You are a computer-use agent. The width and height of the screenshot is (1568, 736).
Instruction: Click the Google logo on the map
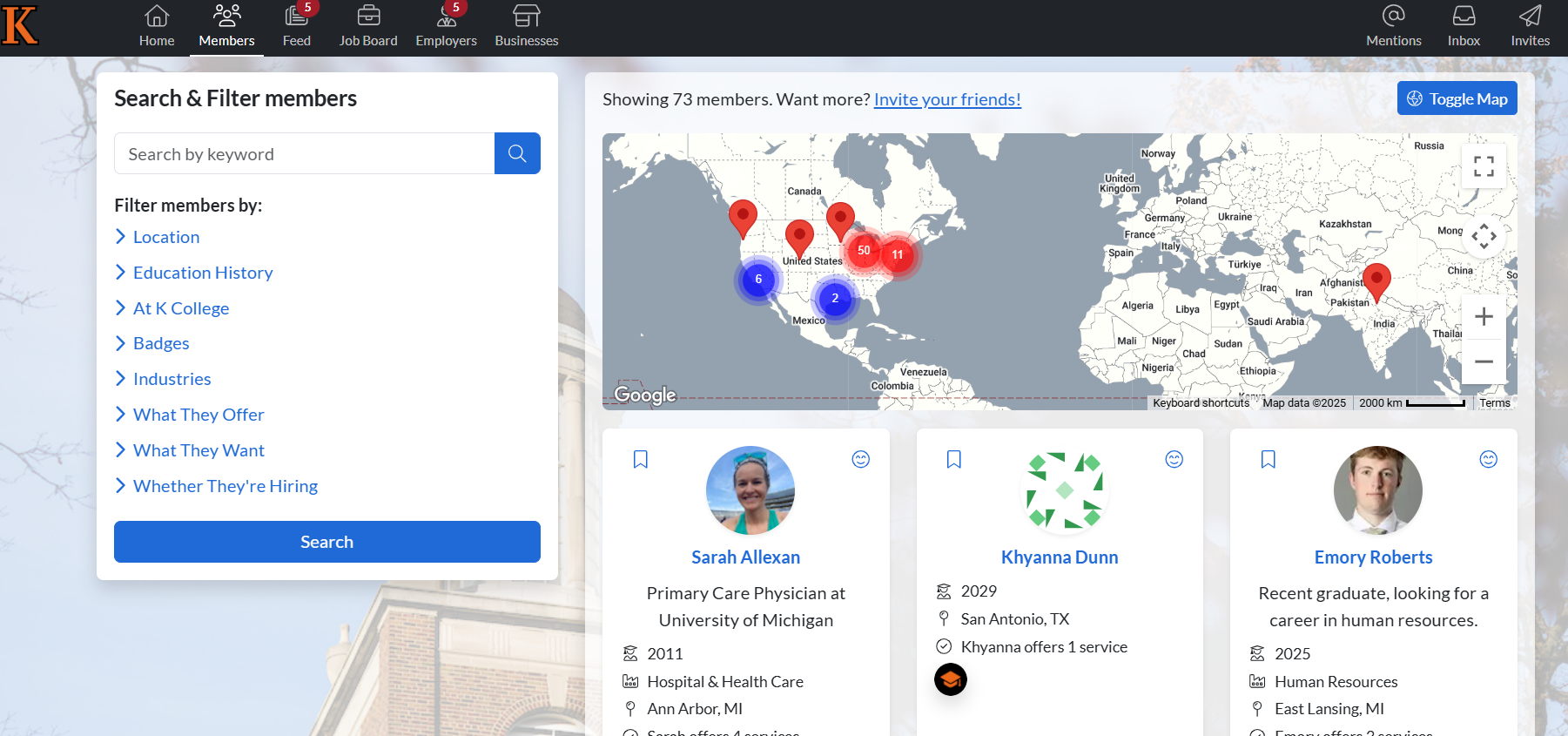pos(645,395)
